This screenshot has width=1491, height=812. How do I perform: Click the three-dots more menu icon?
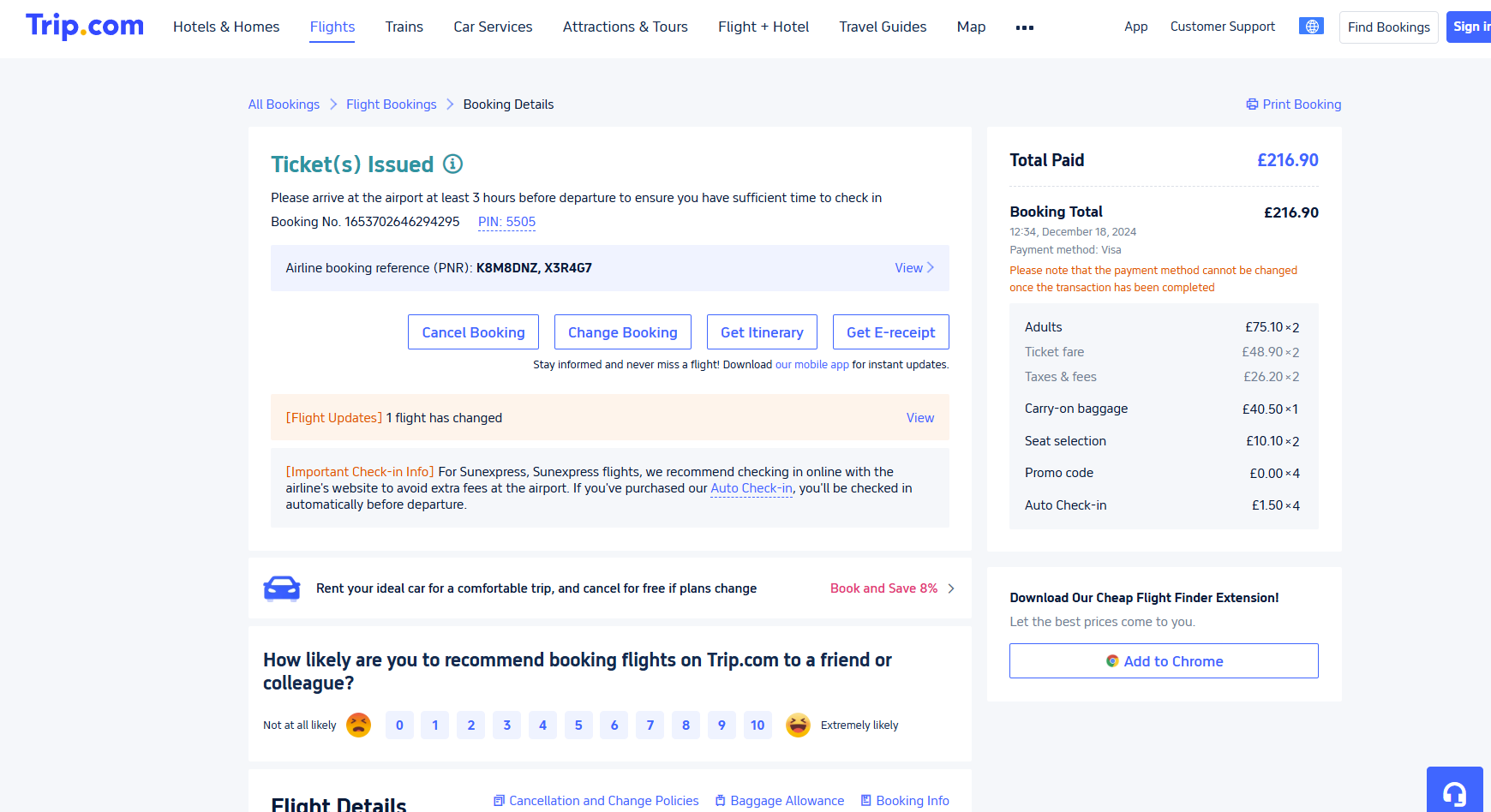point(1024,27)
